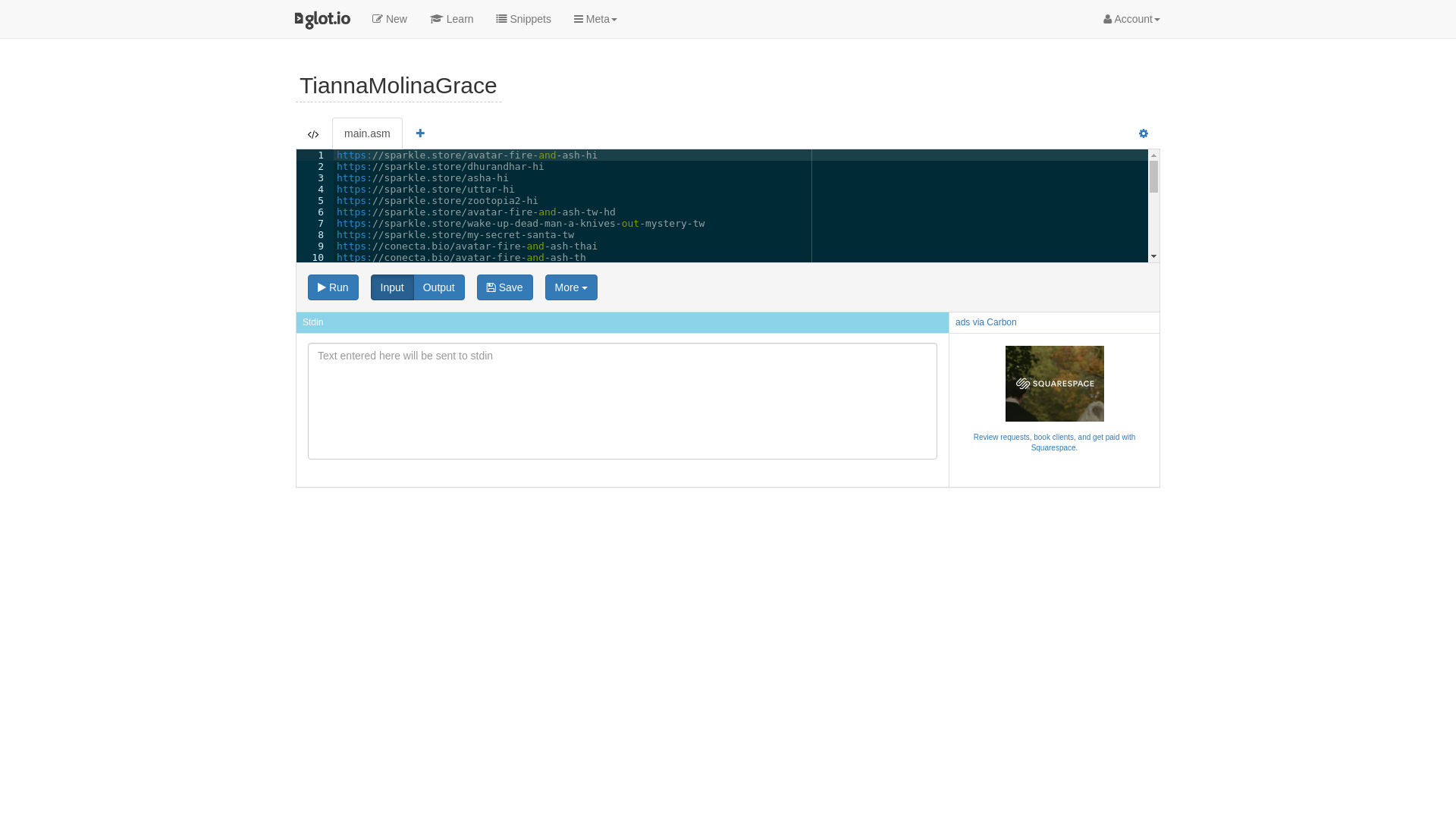Open the Account dropdown menu
Screen dimensions: 1456x819
click(x=1131, y=19)
